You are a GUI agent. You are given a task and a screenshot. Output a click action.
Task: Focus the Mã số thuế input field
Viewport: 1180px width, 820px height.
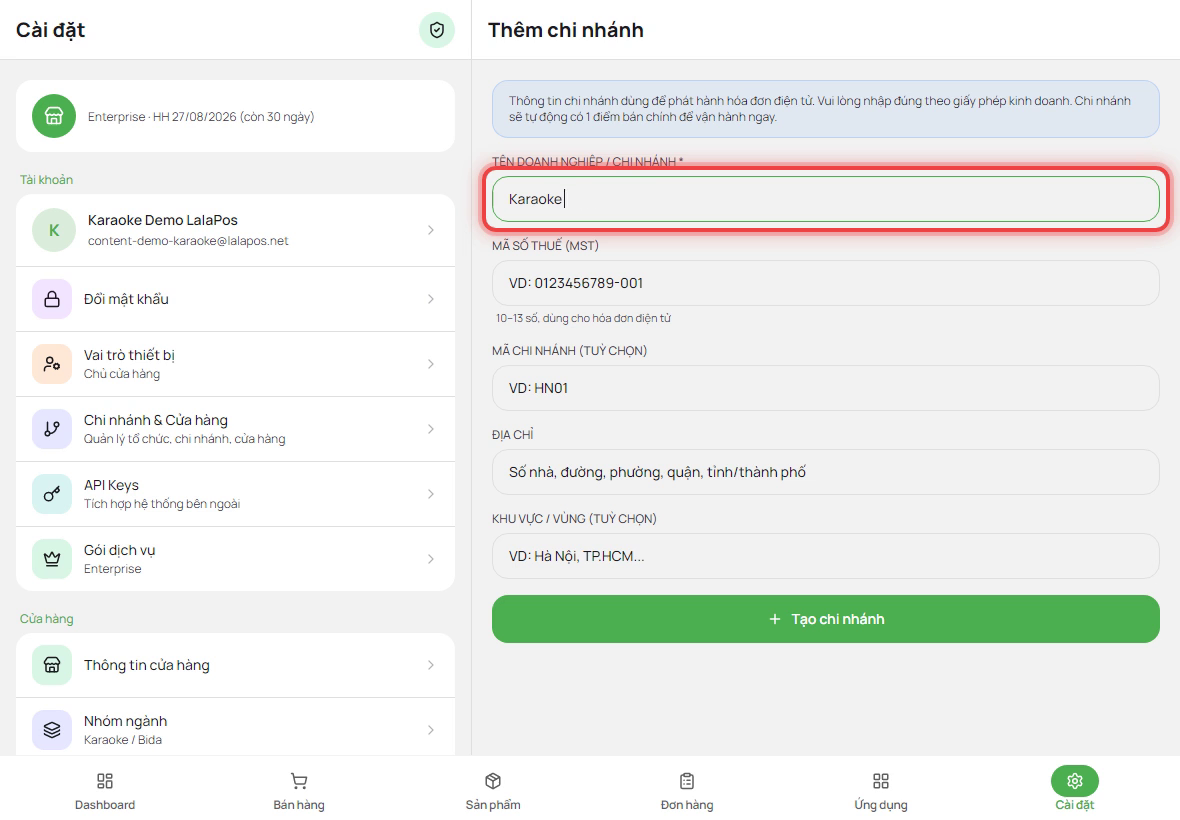[x=826, y=283]
